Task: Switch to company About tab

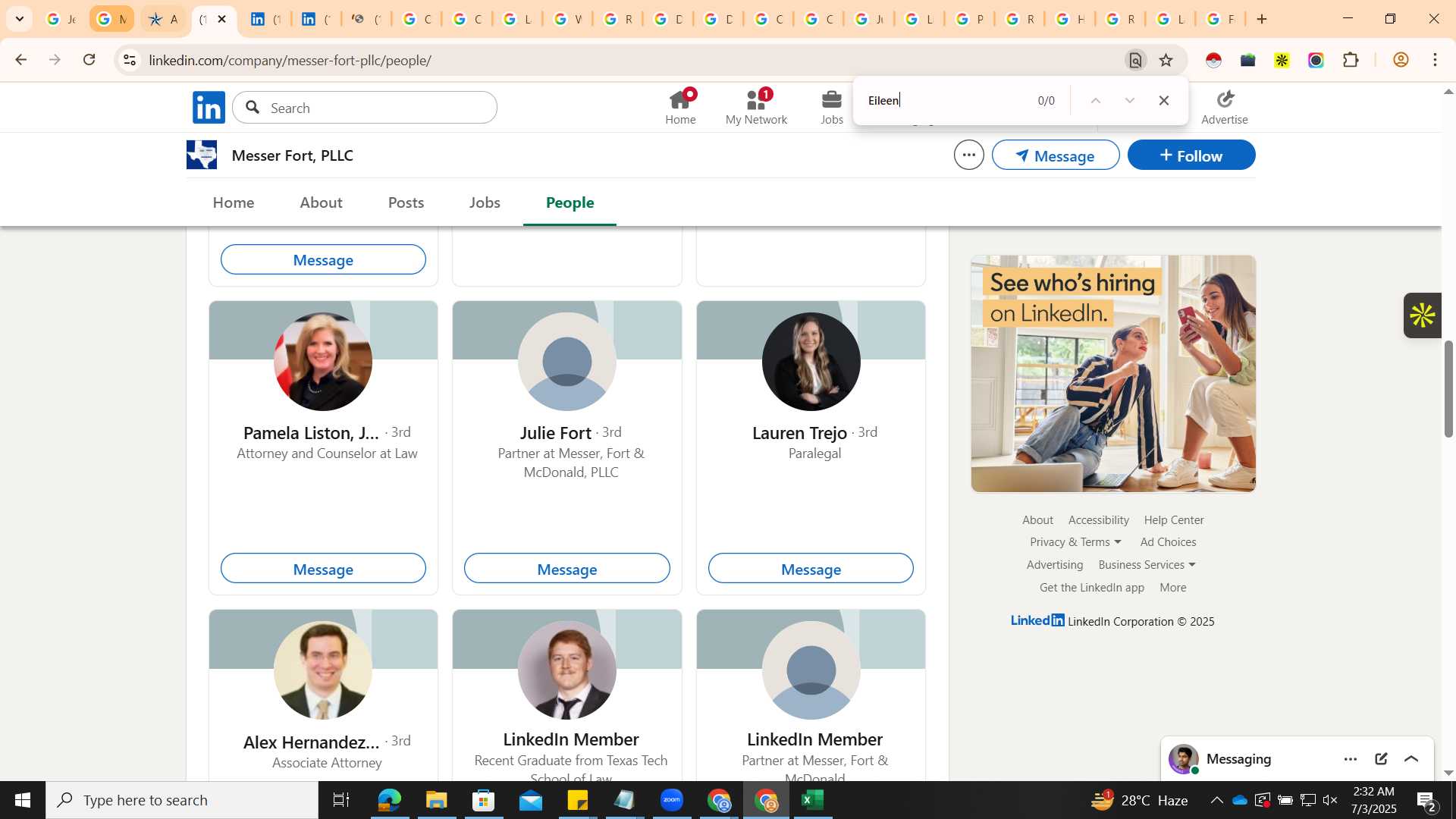Action: coord(321,202)
